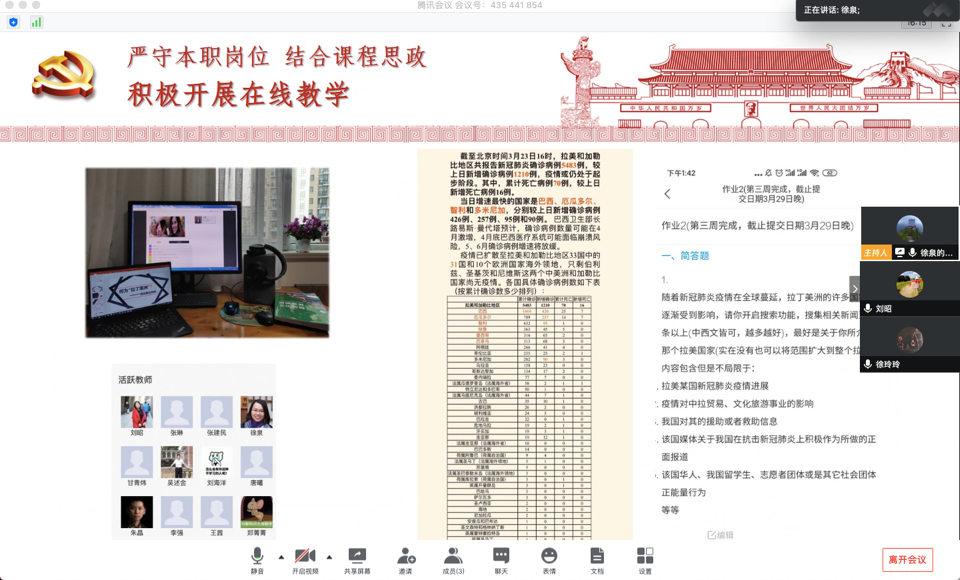The width and height of the screenshot is (960, 580).
Task: Show the 成员(3) members list
Action: [453, 559]
